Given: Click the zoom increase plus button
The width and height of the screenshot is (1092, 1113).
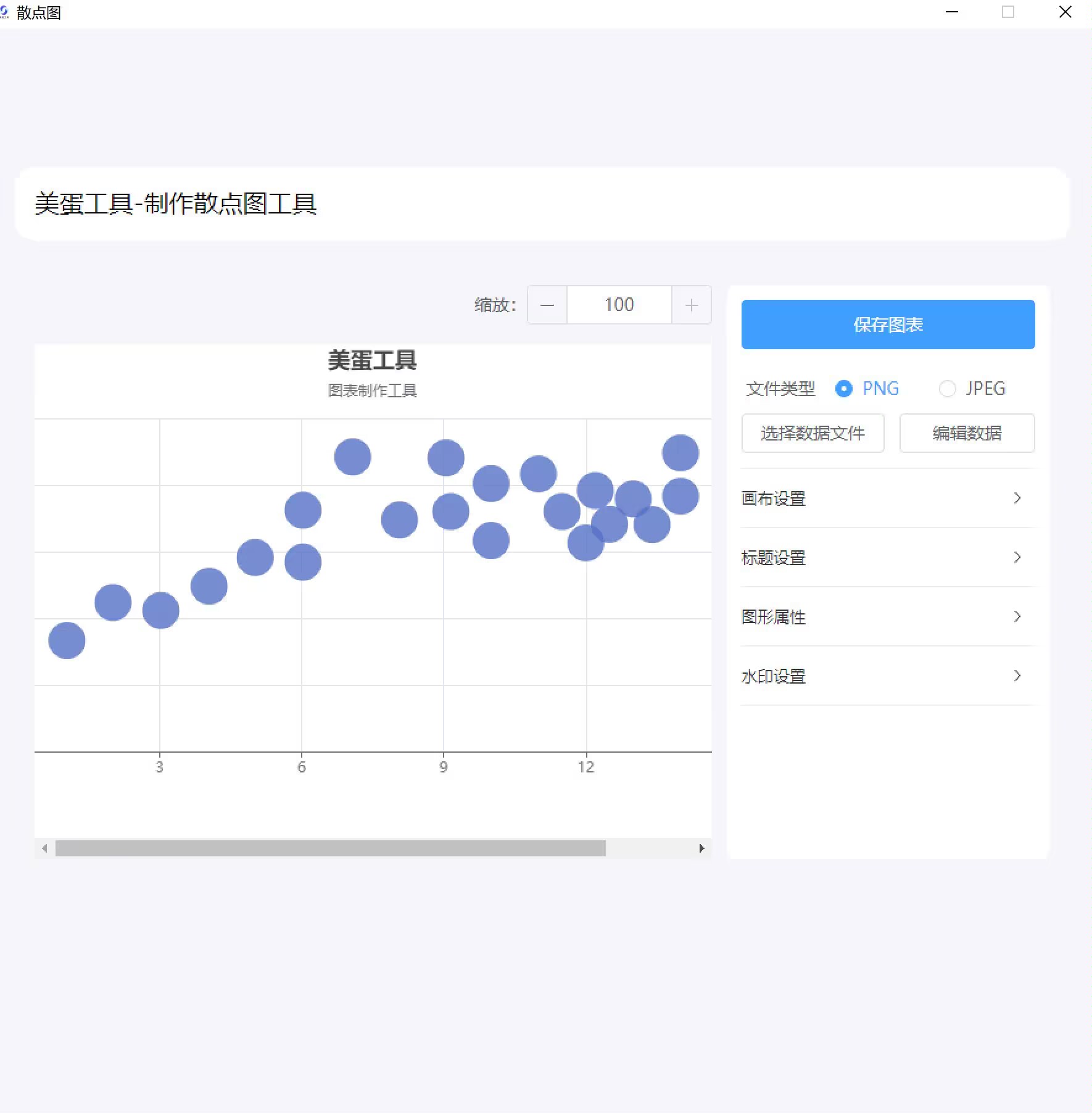Looking at the screenshot, I should 692,305.
